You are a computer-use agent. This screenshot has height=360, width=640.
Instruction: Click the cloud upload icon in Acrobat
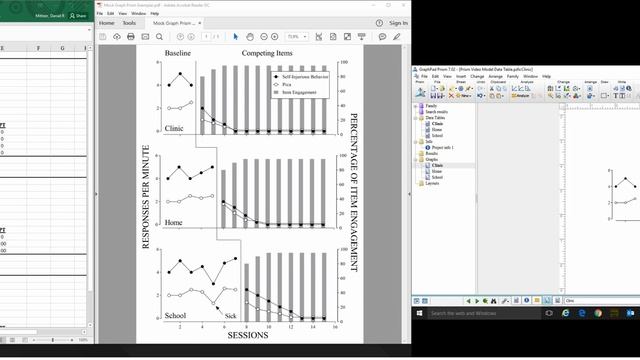coord(117,37)
